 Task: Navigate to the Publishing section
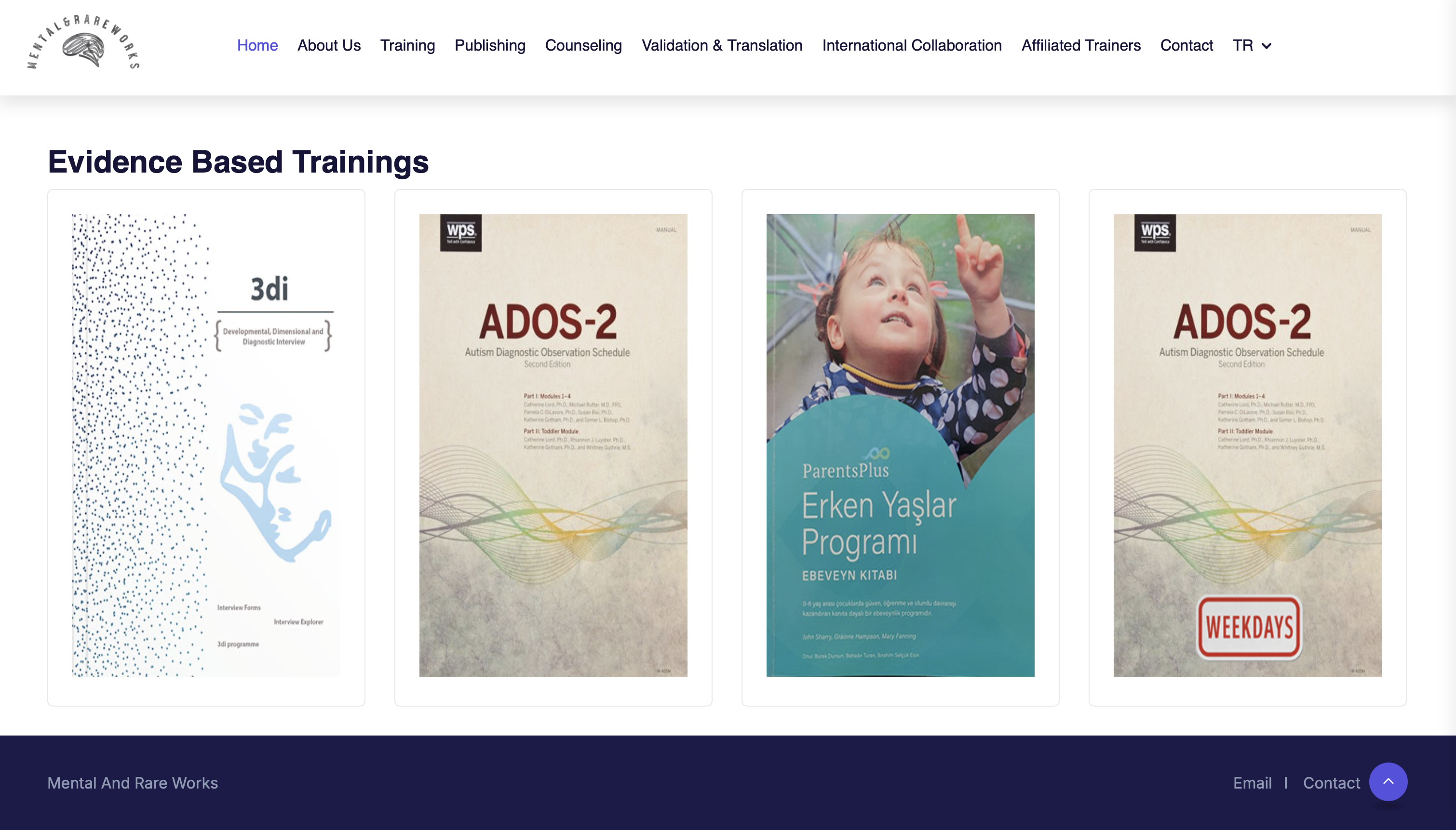click(490, 46)
